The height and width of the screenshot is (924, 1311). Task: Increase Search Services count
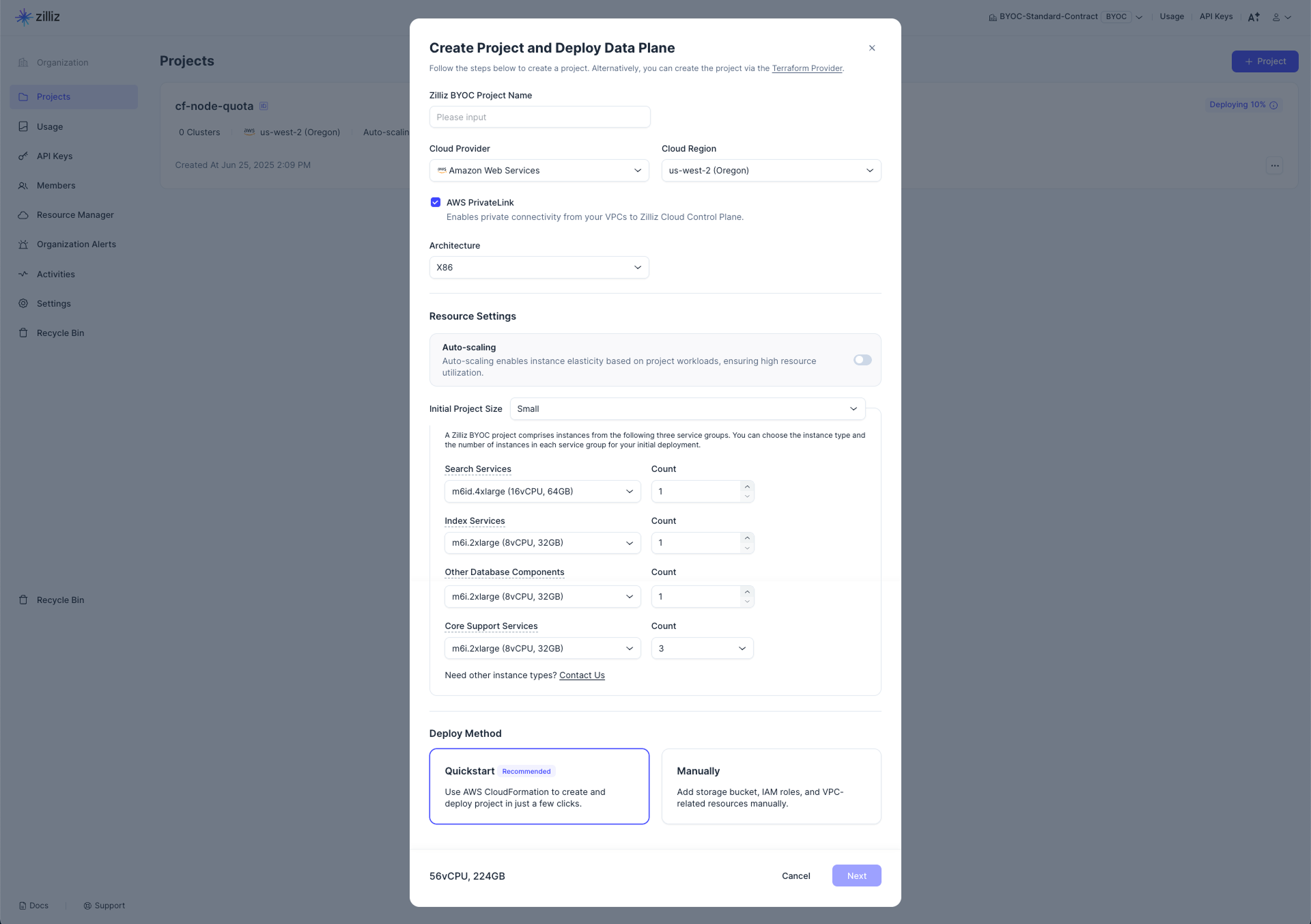(x=747, y=486)
